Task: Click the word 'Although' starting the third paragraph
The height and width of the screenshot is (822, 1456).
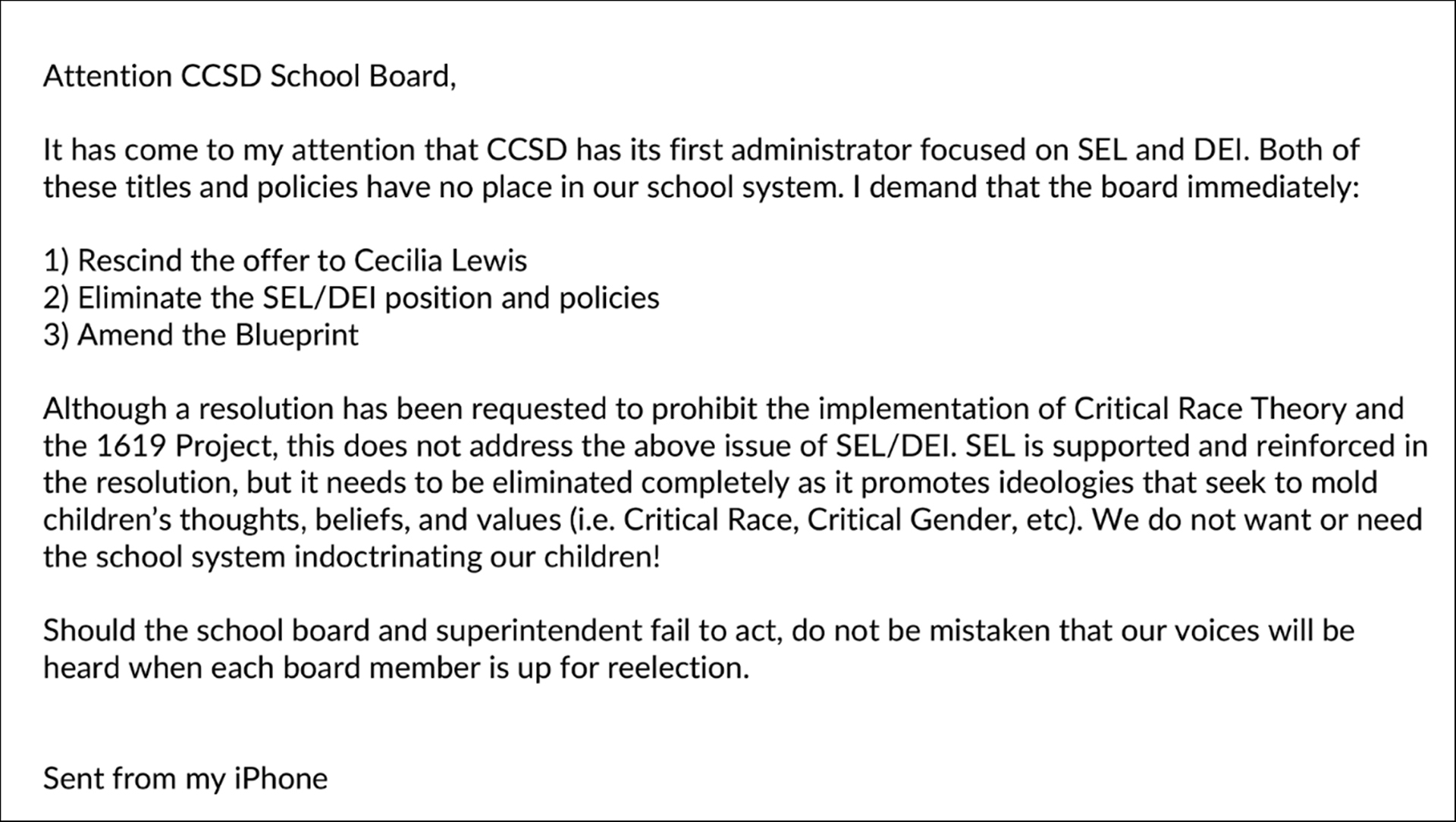Action: [105, 409]
